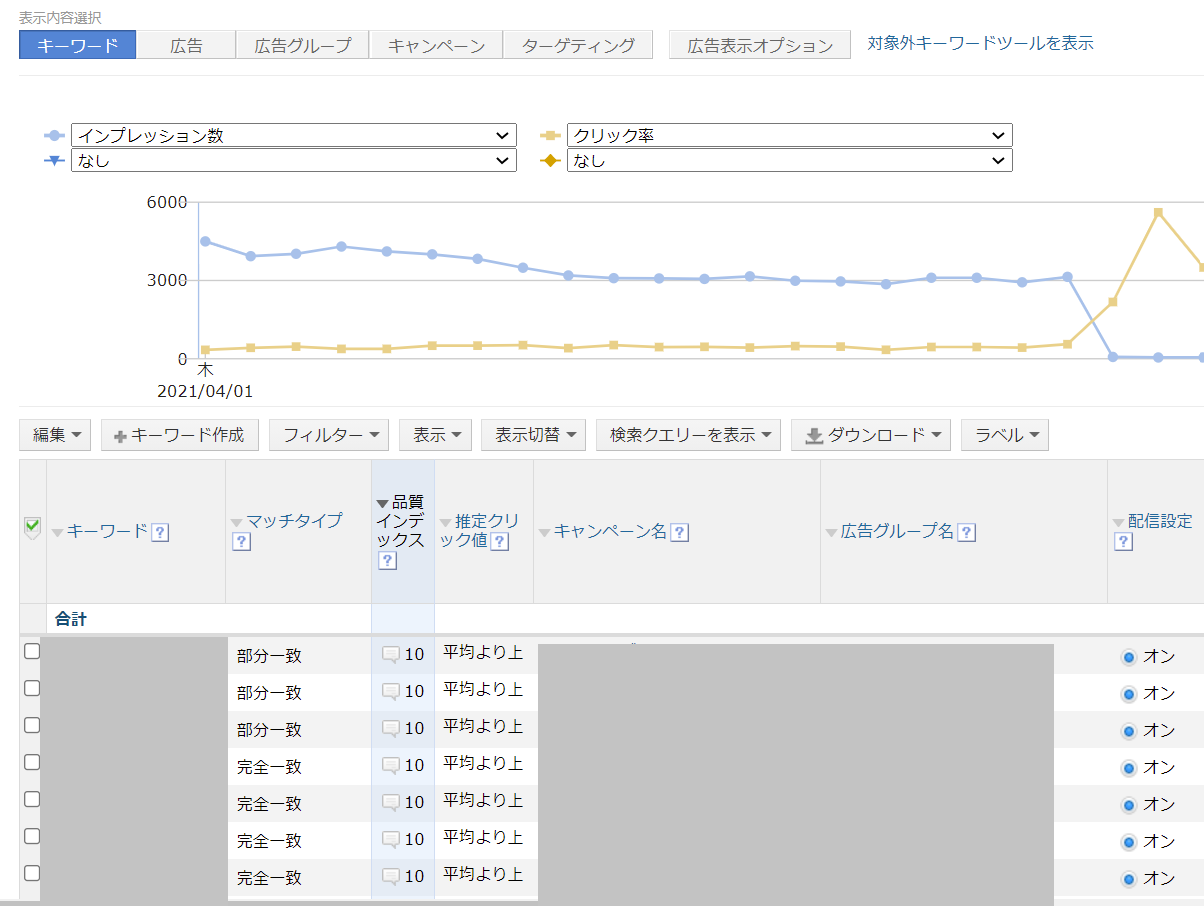Click the キーワード作成 button
The width and height of the screenshot is (1204, 906).
[180, 435]
